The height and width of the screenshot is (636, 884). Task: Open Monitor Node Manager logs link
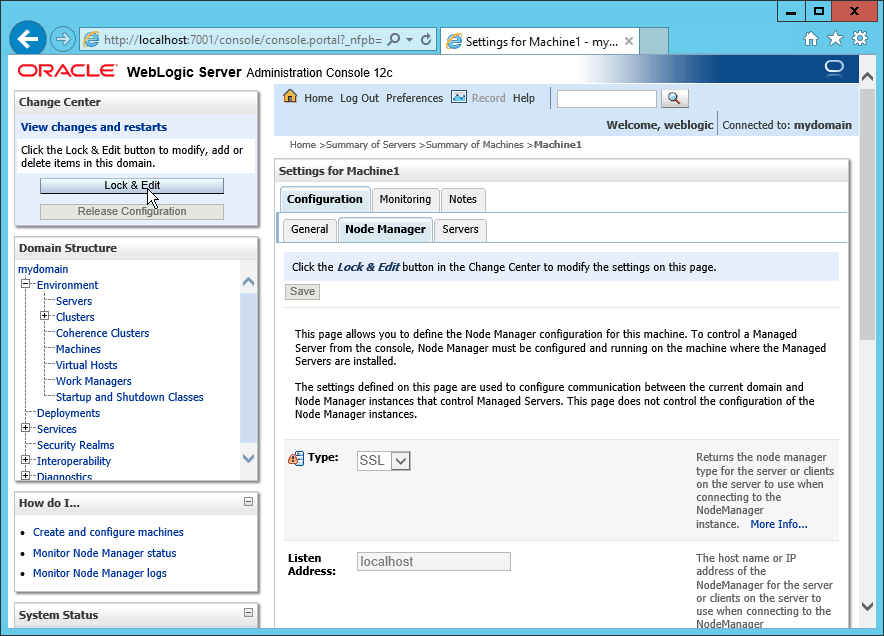[100, 573]
